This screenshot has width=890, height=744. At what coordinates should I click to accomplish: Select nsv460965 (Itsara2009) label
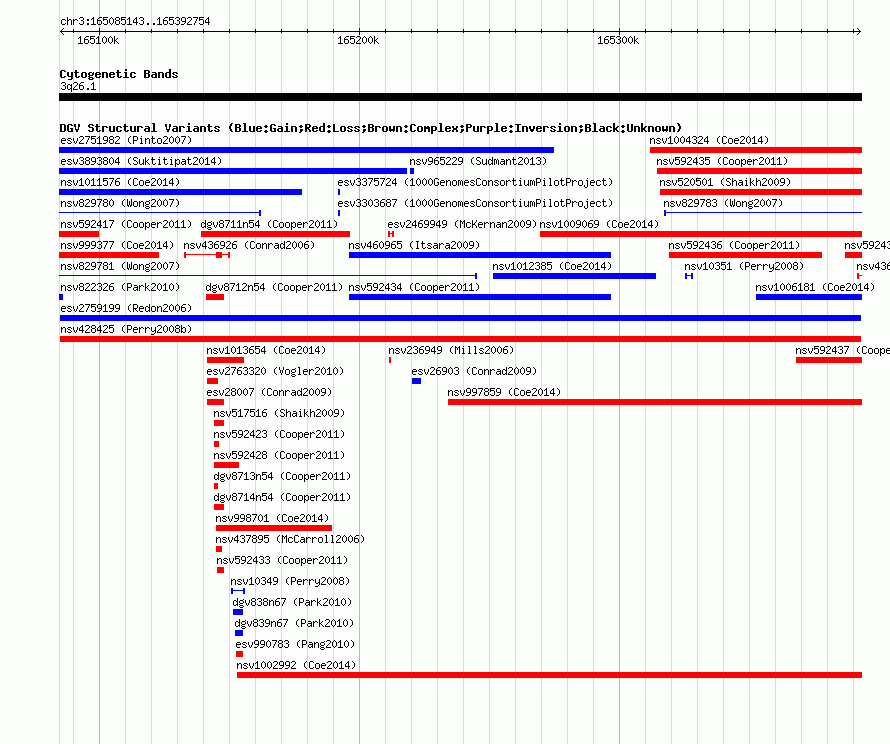coord(414,245)
